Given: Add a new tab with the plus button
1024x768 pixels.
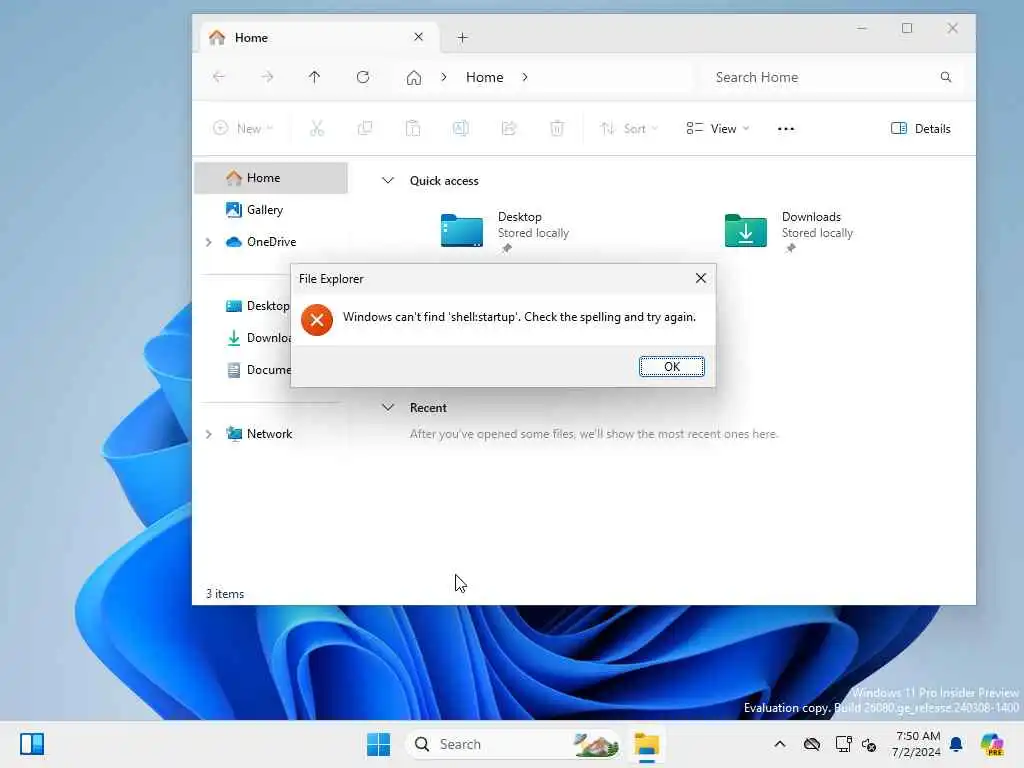Looking at the screenshot, I should (462, 38).
